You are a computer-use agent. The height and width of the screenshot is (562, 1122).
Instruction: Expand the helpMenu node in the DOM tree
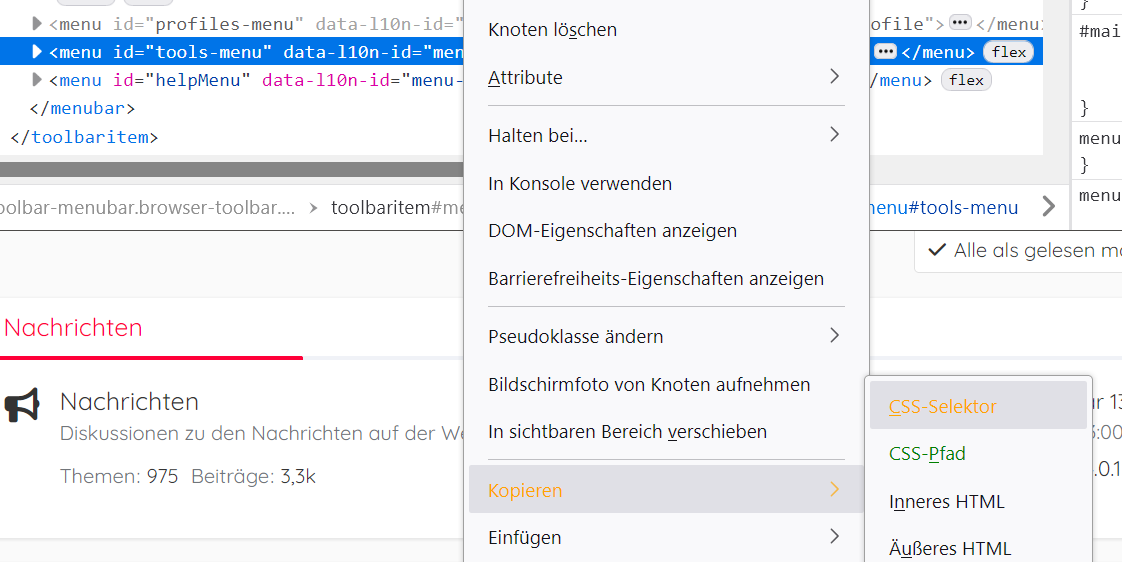point(37,80)
